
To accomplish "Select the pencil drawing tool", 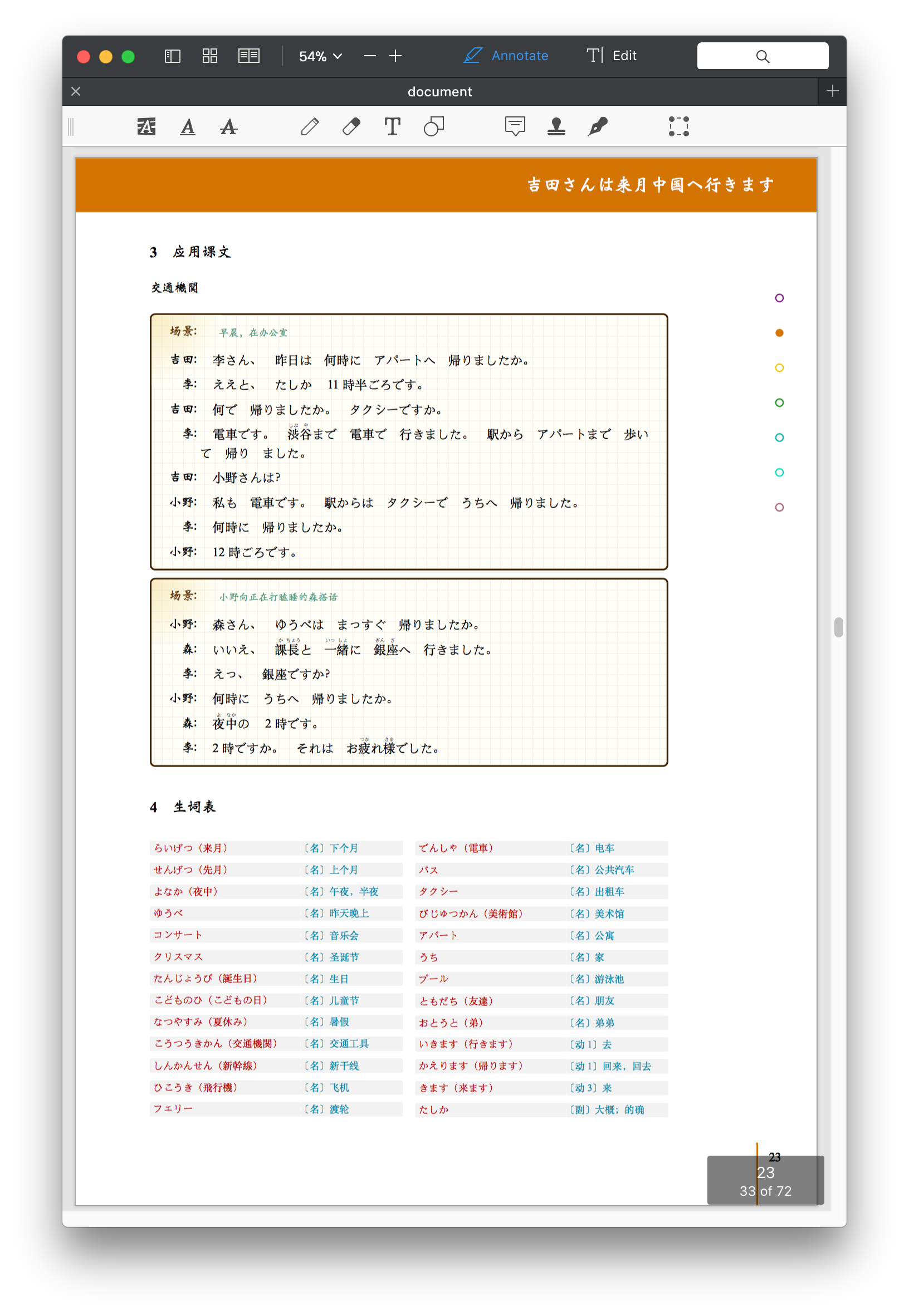I will (x=310, y=126).
